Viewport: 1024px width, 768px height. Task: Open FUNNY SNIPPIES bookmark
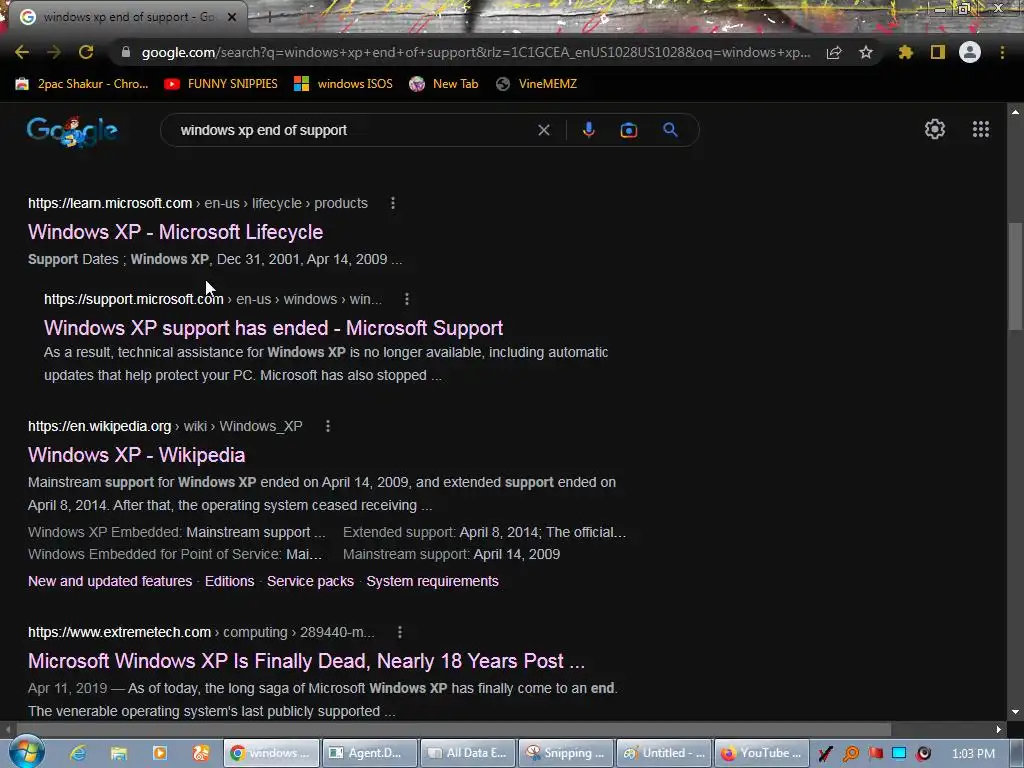(221, 84)
